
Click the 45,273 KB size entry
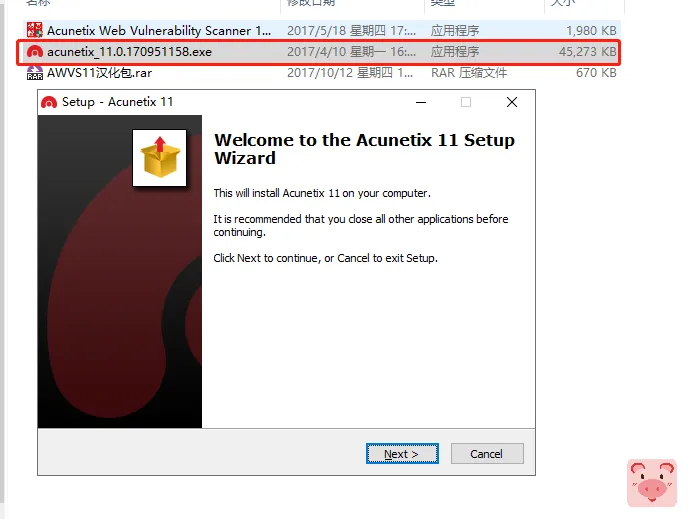(x=588, y=52)
